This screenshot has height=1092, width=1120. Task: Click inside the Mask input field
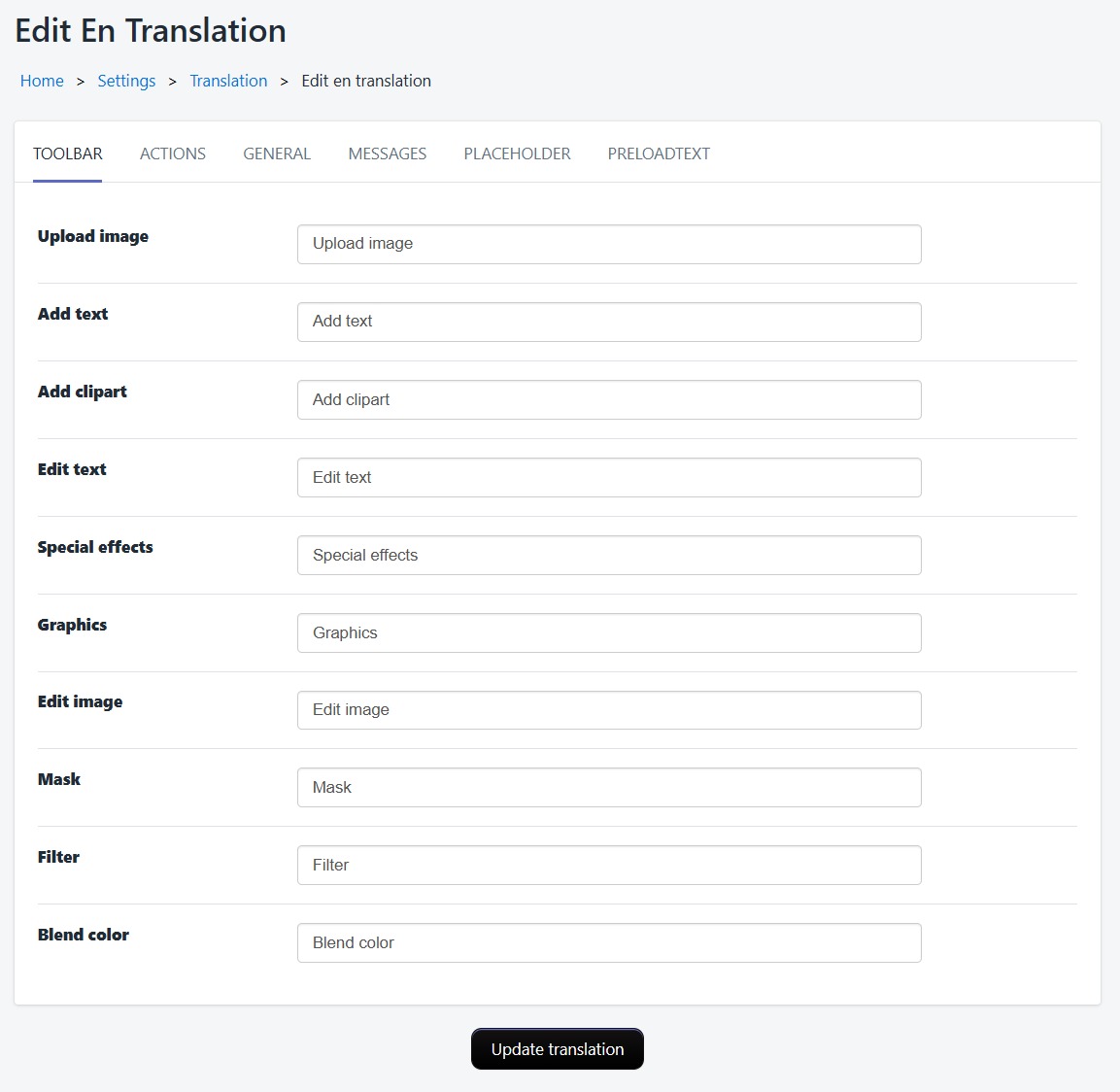tap(608, 787)
